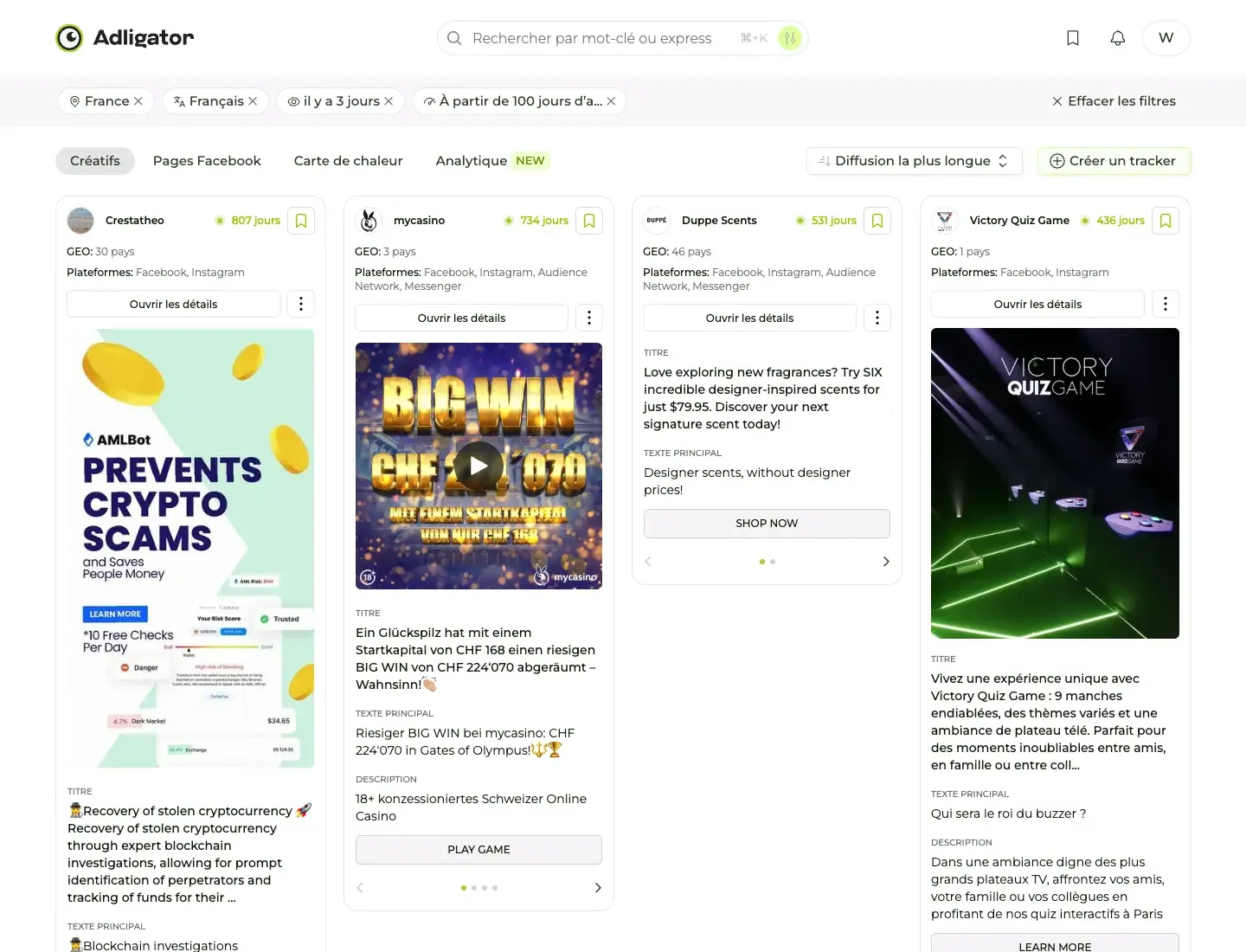Click the mycasino page avatar
Viewport: 1246px width, 952px height.
click(369, 221)
